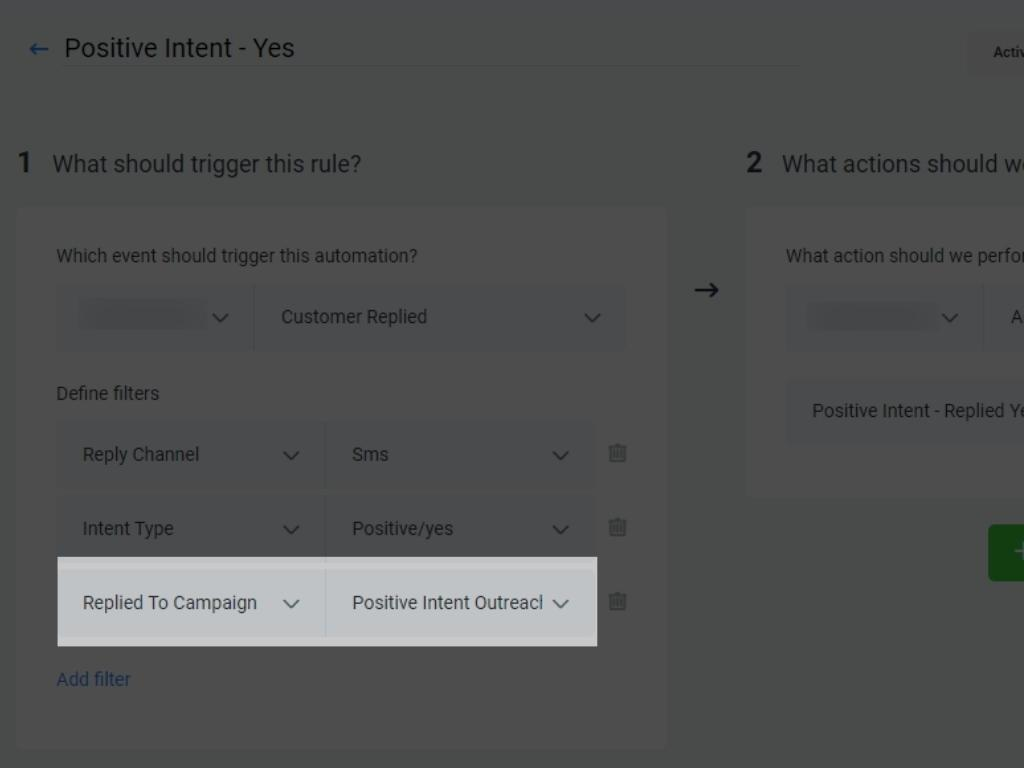Delete the Intent Type filter row
This screenshot has width=1024, height=768.
pos(617,527)
